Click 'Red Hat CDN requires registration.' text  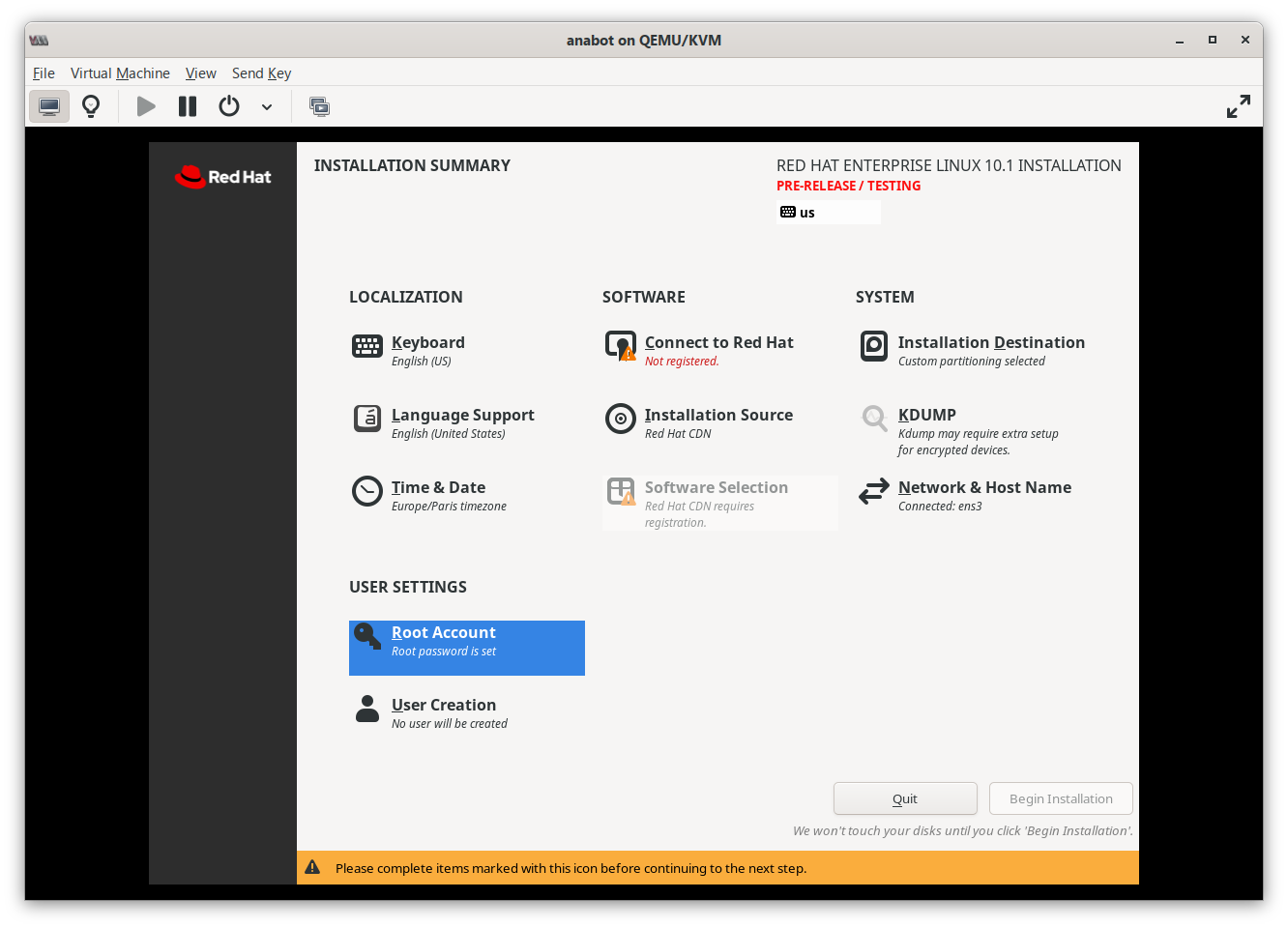point(700,514)
